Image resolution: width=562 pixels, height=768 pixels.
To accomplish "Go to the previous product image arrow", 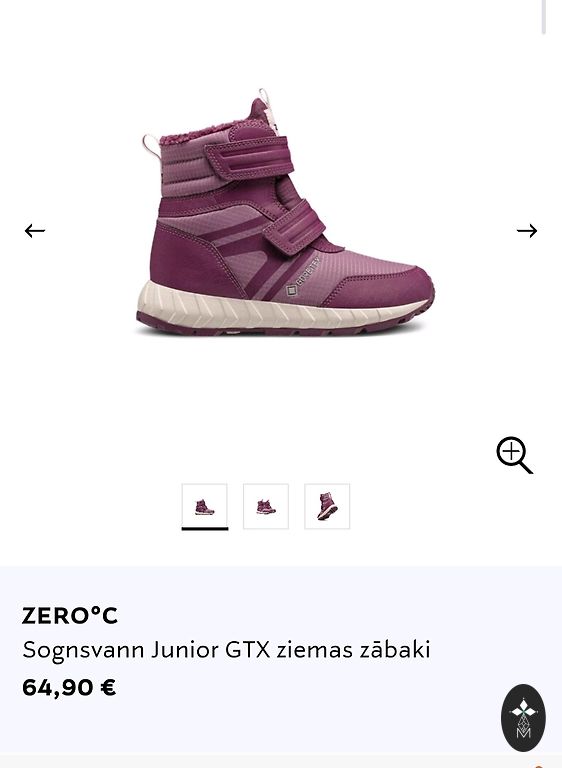I will pos(35,231).
